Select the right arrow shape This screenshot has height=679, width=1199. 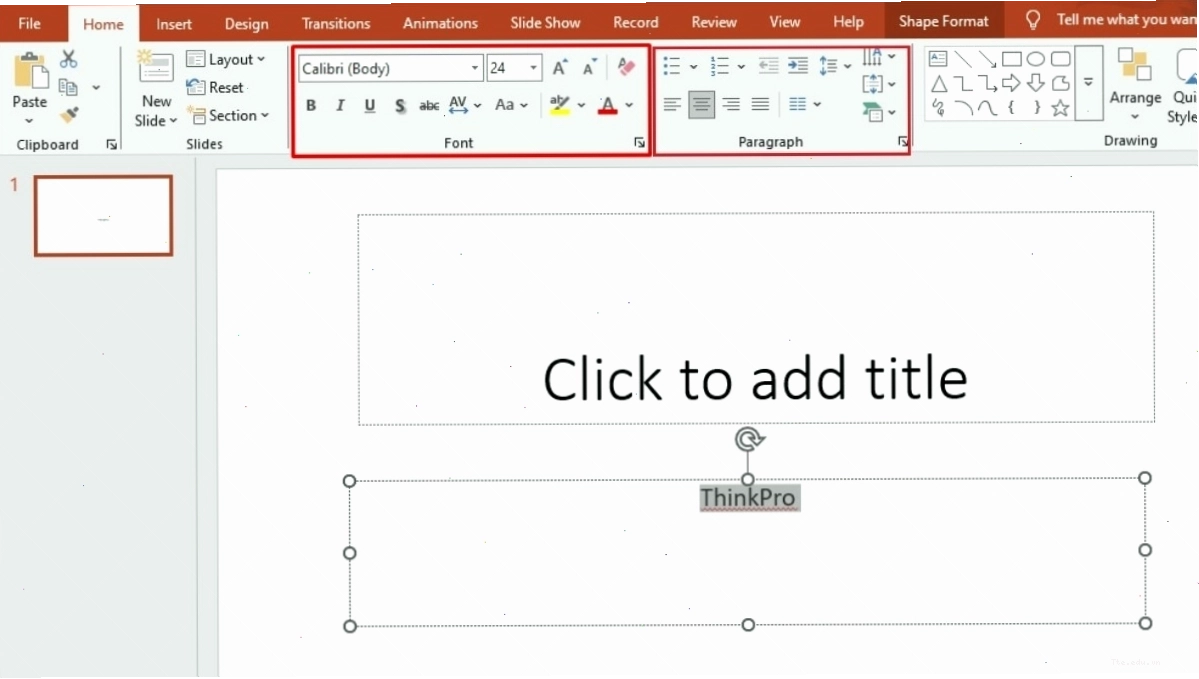coord(1012,83)
